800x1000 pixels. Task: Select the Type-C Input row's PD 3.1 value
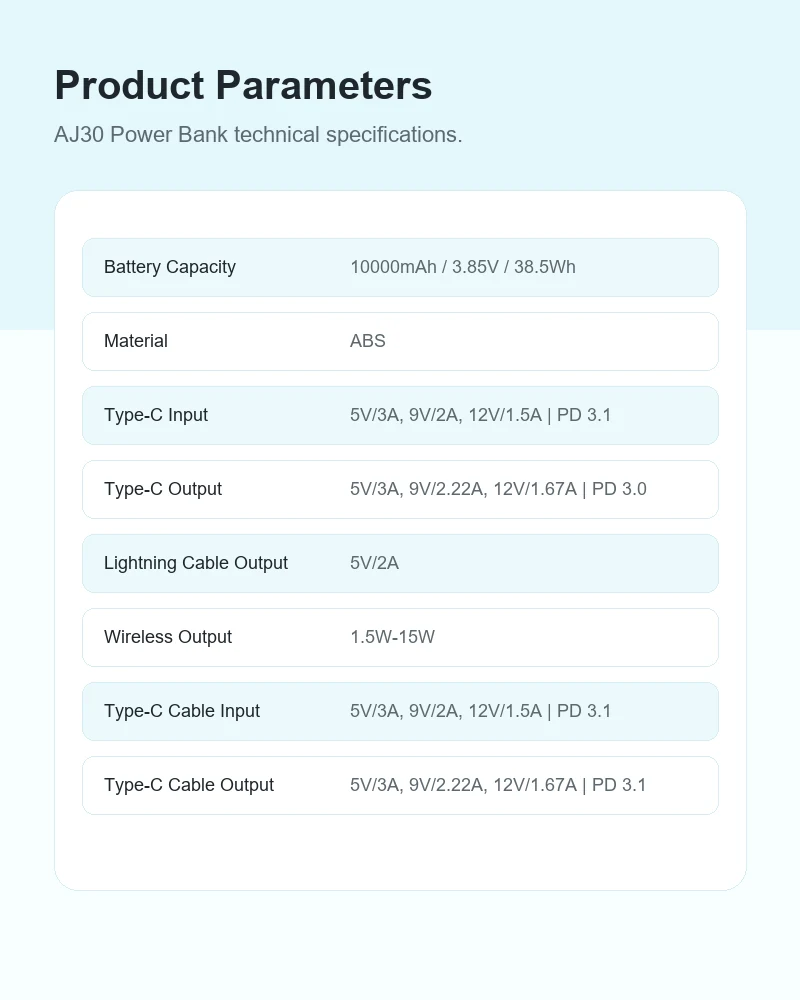pos(480,415)
